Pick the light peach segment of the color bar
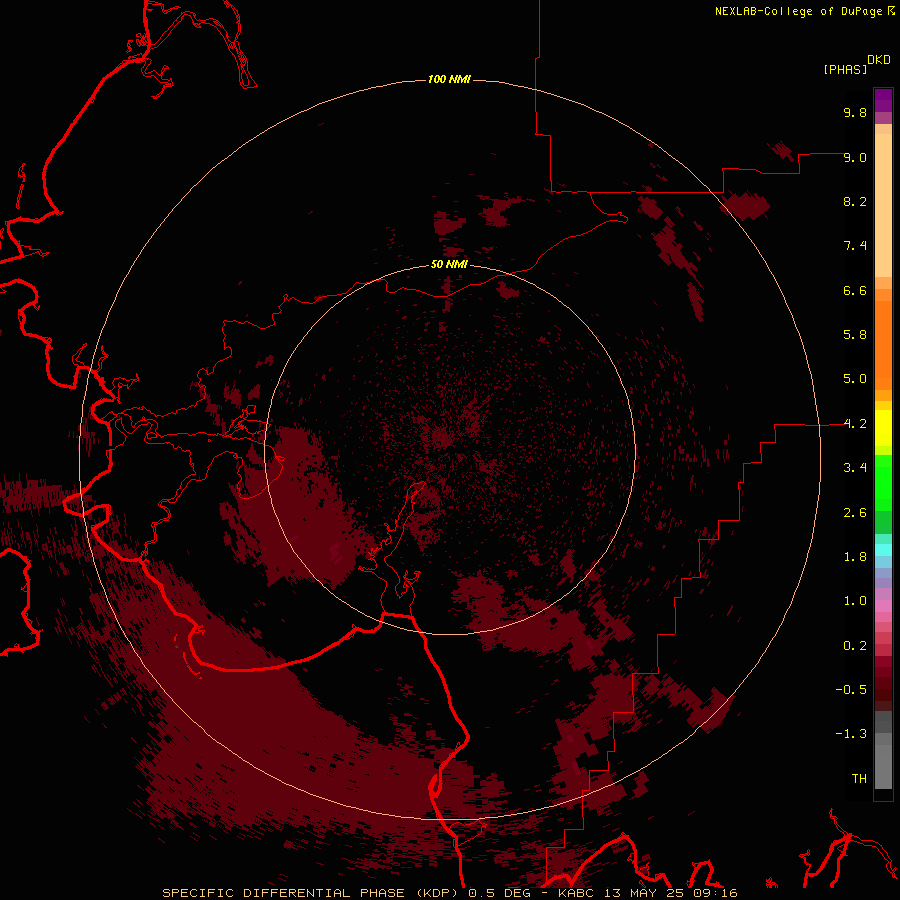 click(x=883, y=205)
